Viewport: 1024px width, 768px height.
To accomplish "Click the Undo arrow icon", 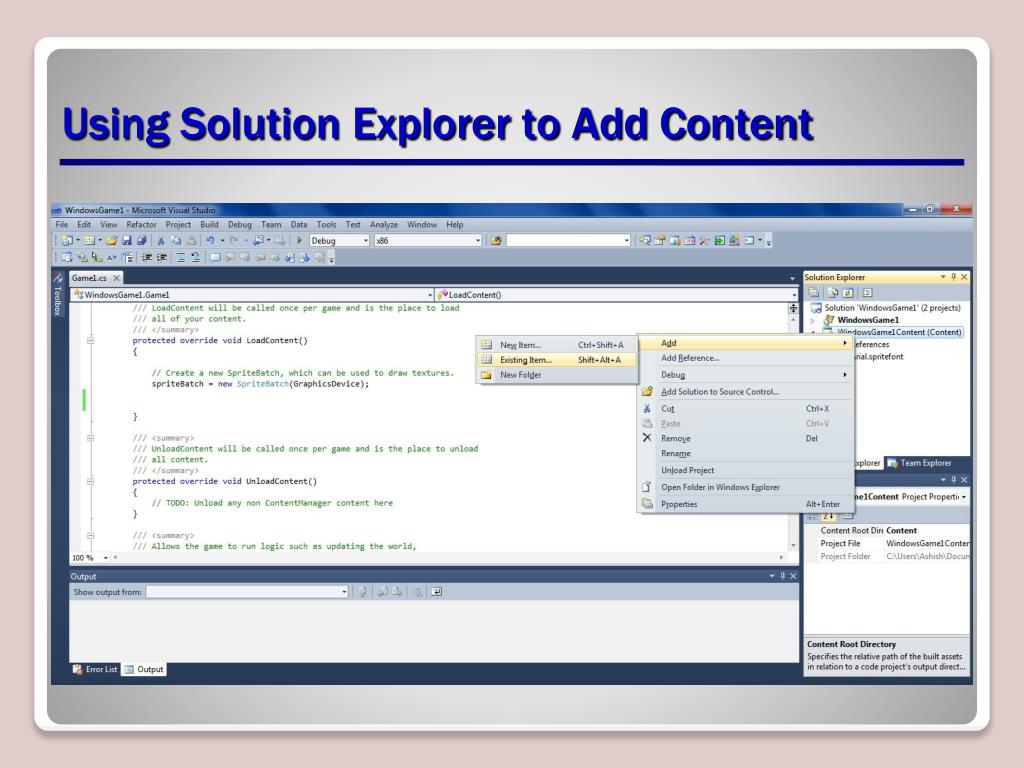I will [210, 240].
